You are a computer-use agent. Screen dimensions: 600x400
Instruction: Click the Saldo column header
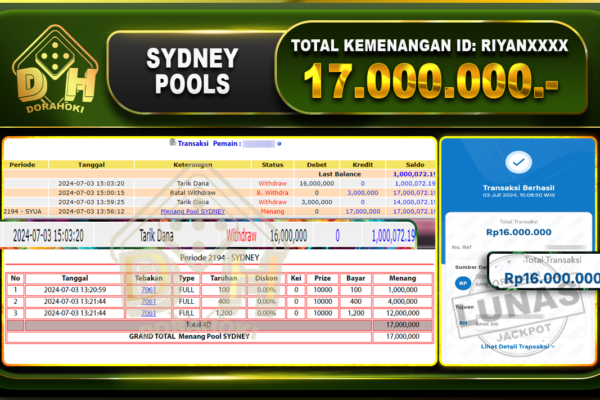[415, 165]
